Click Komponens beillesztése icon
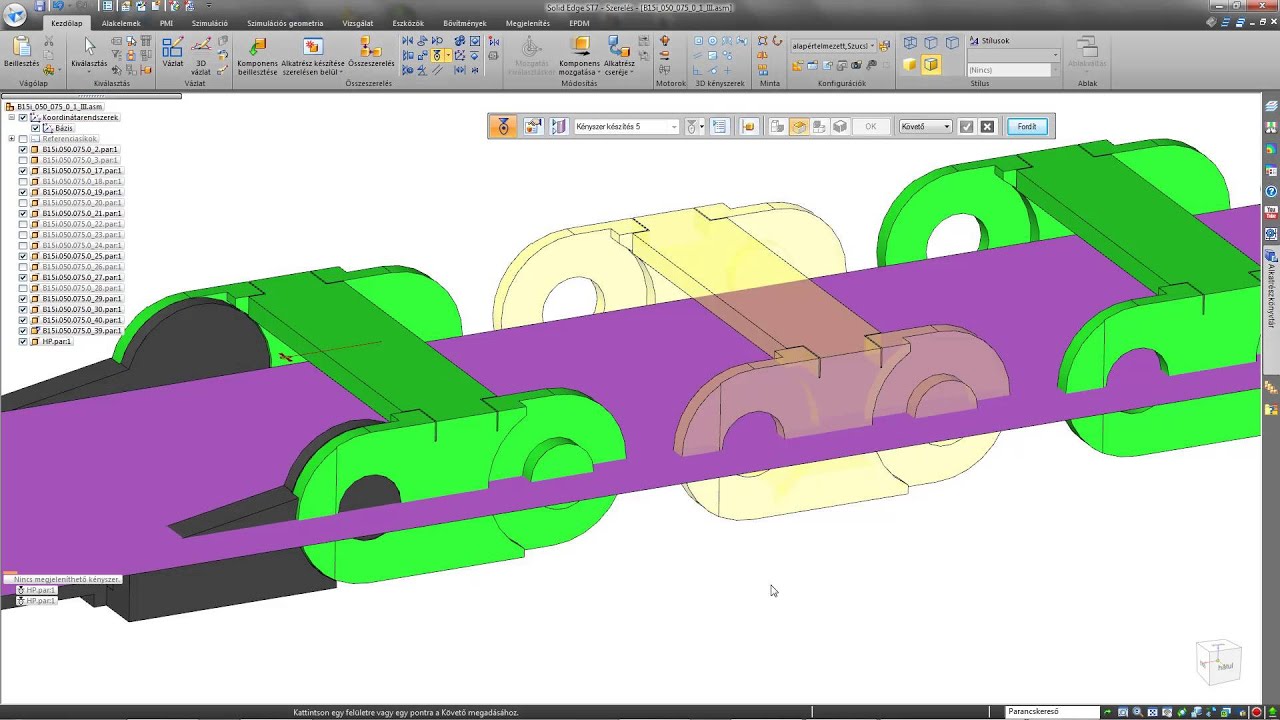 click(x=257, y=47)
